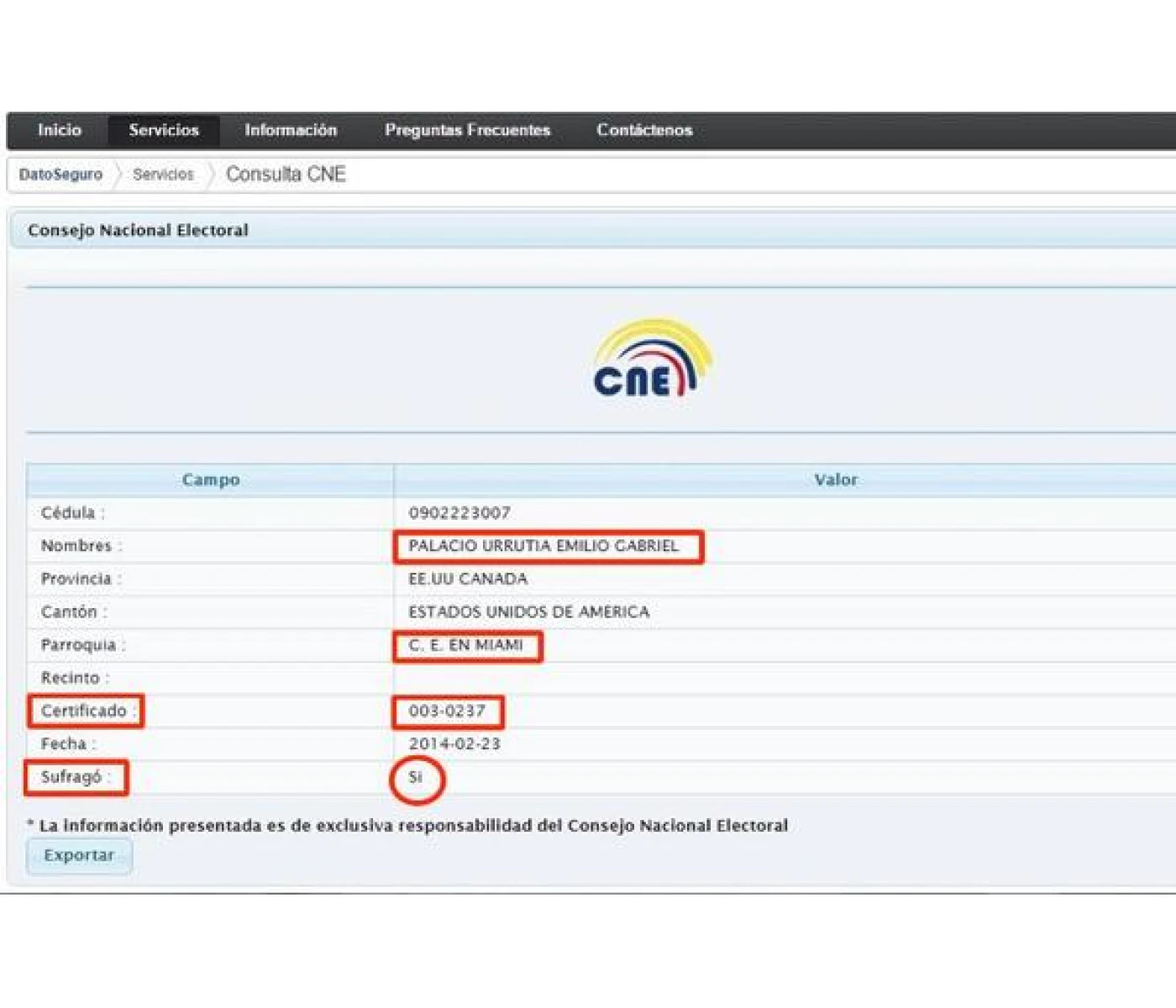Screen dimensions: 1176x1008
Task: Click the DatoSeguro breadcrumb link
Action: (x=60, y=175)
